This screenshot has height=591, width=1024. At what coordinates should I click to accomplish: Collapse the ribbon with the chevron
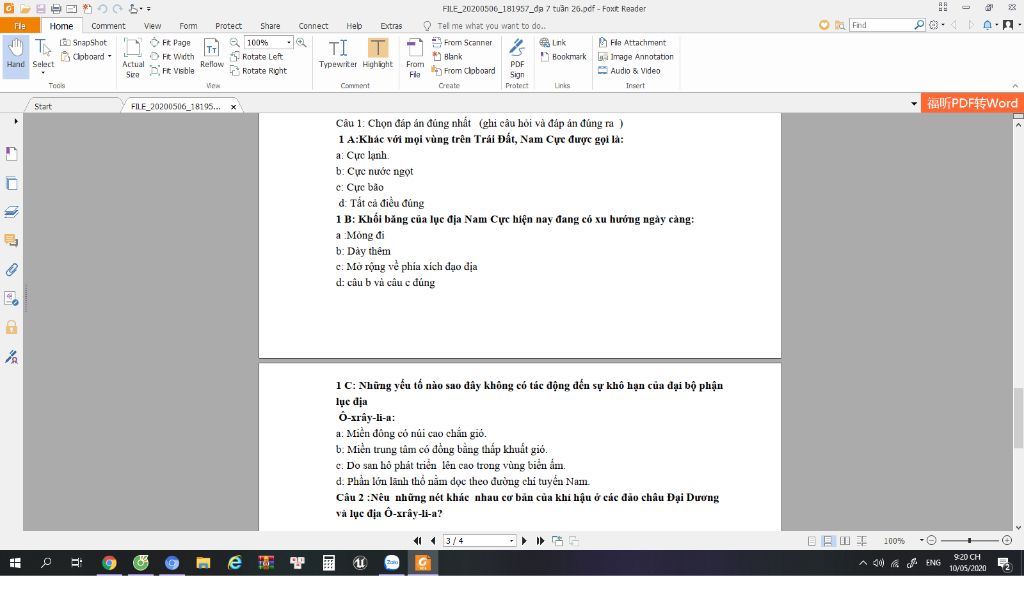pyautogui.click(x=1015, y=86)
